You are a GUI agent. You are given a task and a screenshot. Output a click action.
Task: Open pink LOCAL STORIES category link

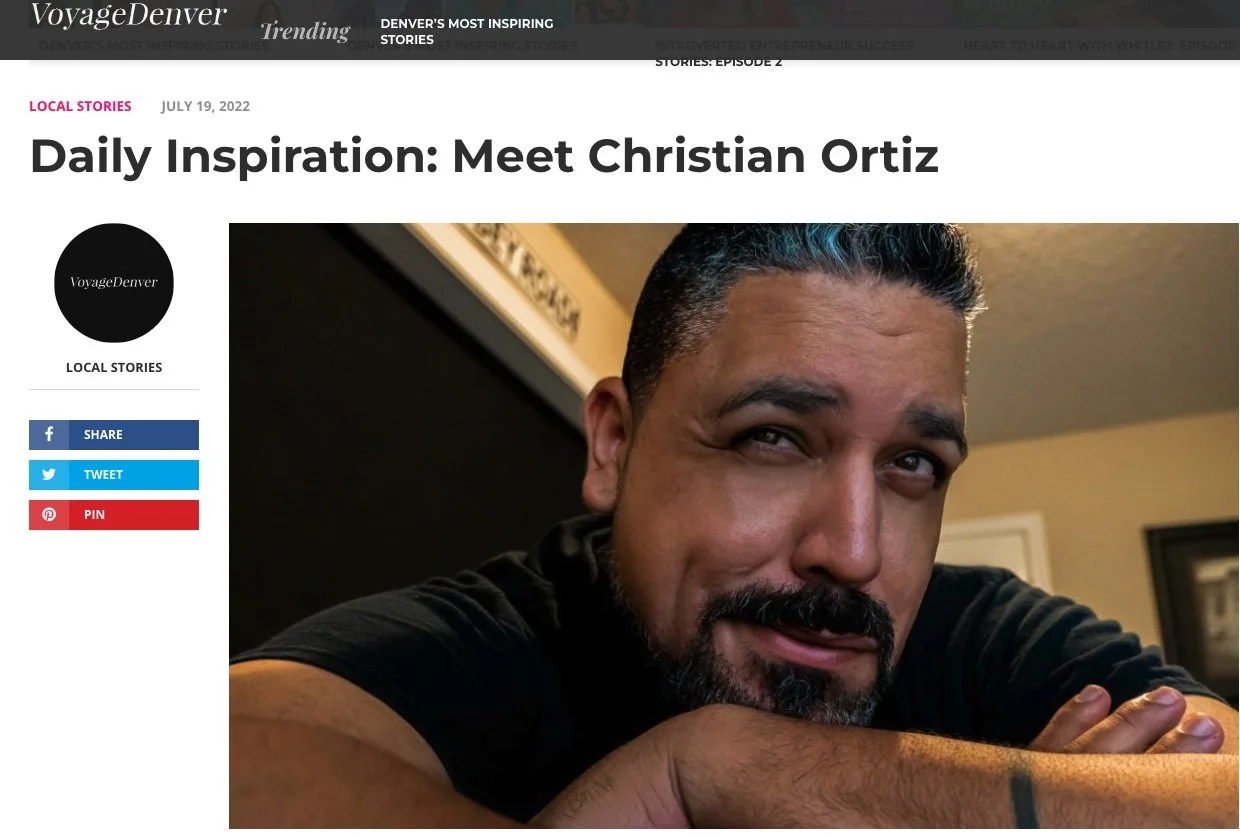point(80,106)
